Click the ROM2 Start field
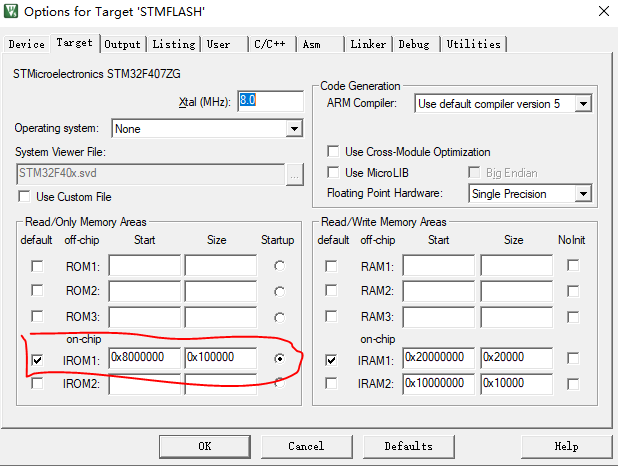The image size is (618, 466). coord(145,291)
